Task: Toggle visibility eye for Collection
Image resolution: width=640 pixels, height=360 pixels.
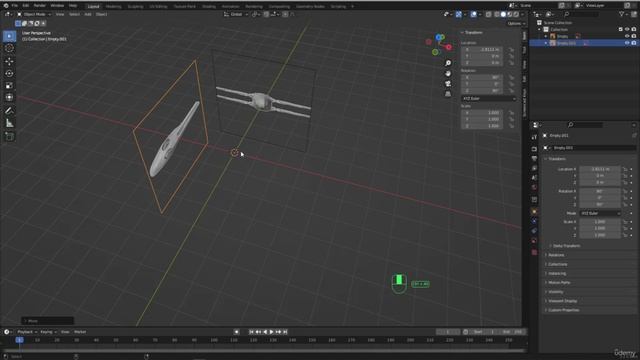Action: click(x=627, y=29)
